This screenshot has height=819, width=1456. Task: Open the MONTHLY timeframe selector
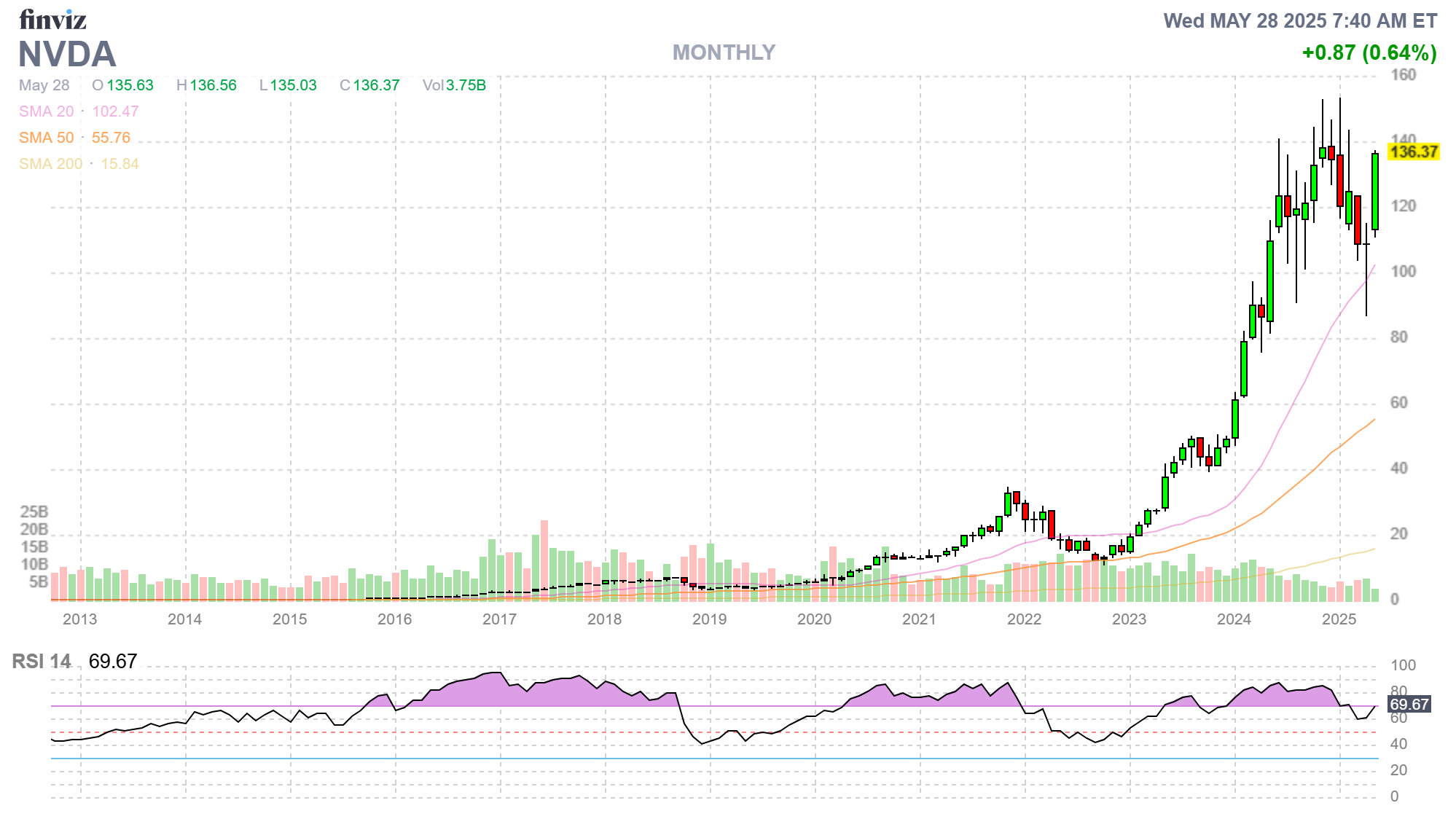724,52
